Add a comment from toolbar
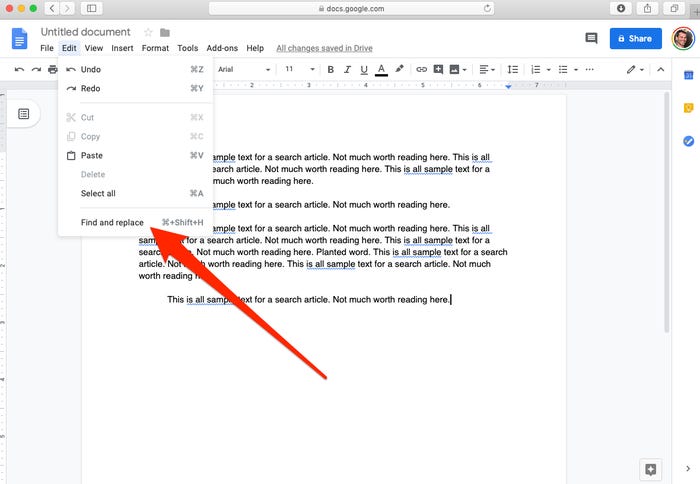 coord(438,69)
